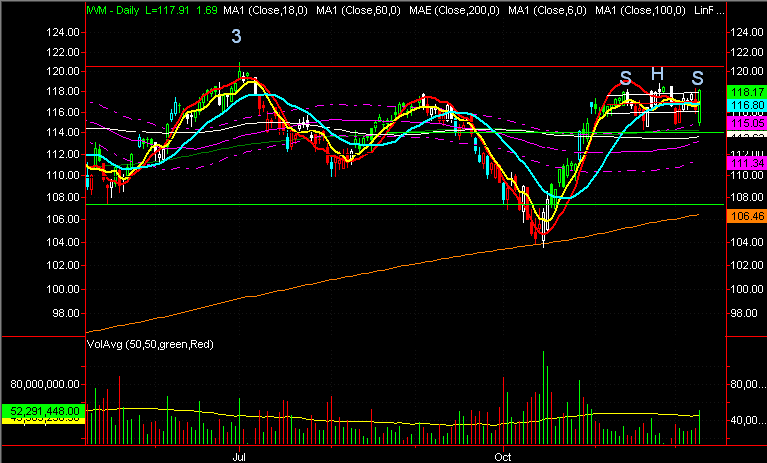The width and height of the screenshot is (767, 463).
Task: Click the rightmost 'S' shoulder annotation
Action: (698, 78)
